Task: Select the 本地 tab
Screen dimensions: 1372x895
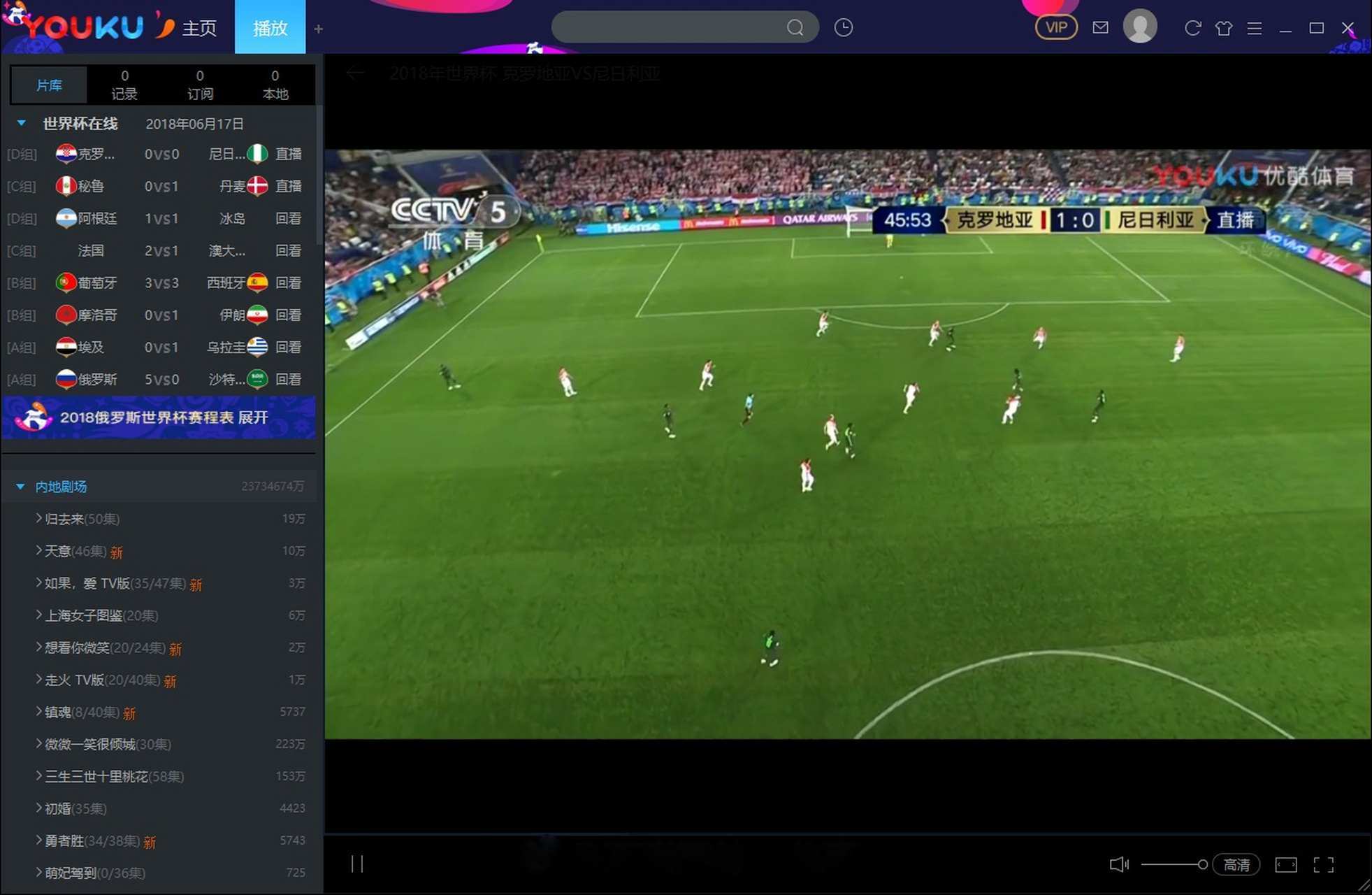Action: click(275, 85)
